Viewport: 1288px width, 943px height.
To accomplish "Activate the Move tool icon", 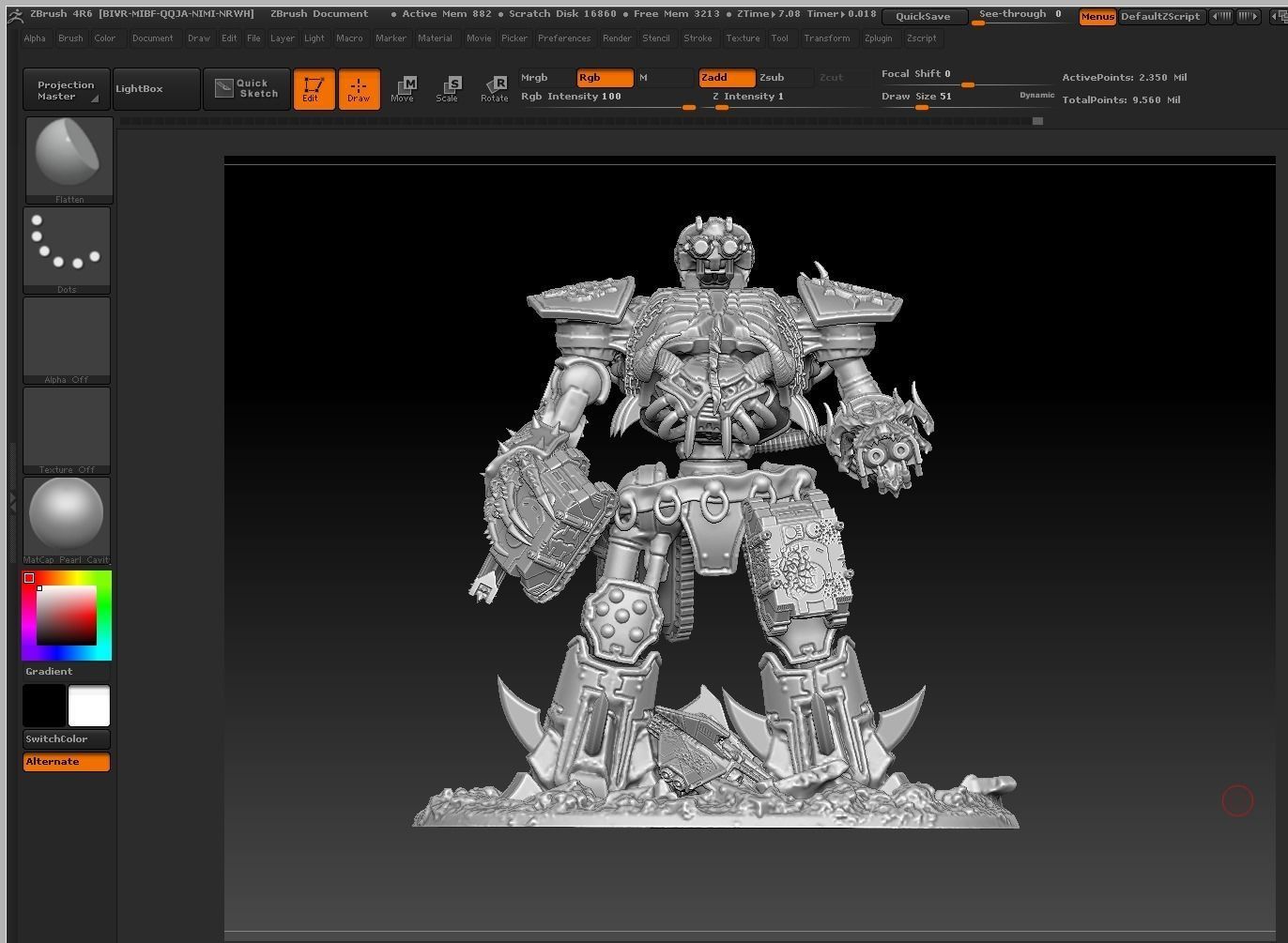I will 403,89.
